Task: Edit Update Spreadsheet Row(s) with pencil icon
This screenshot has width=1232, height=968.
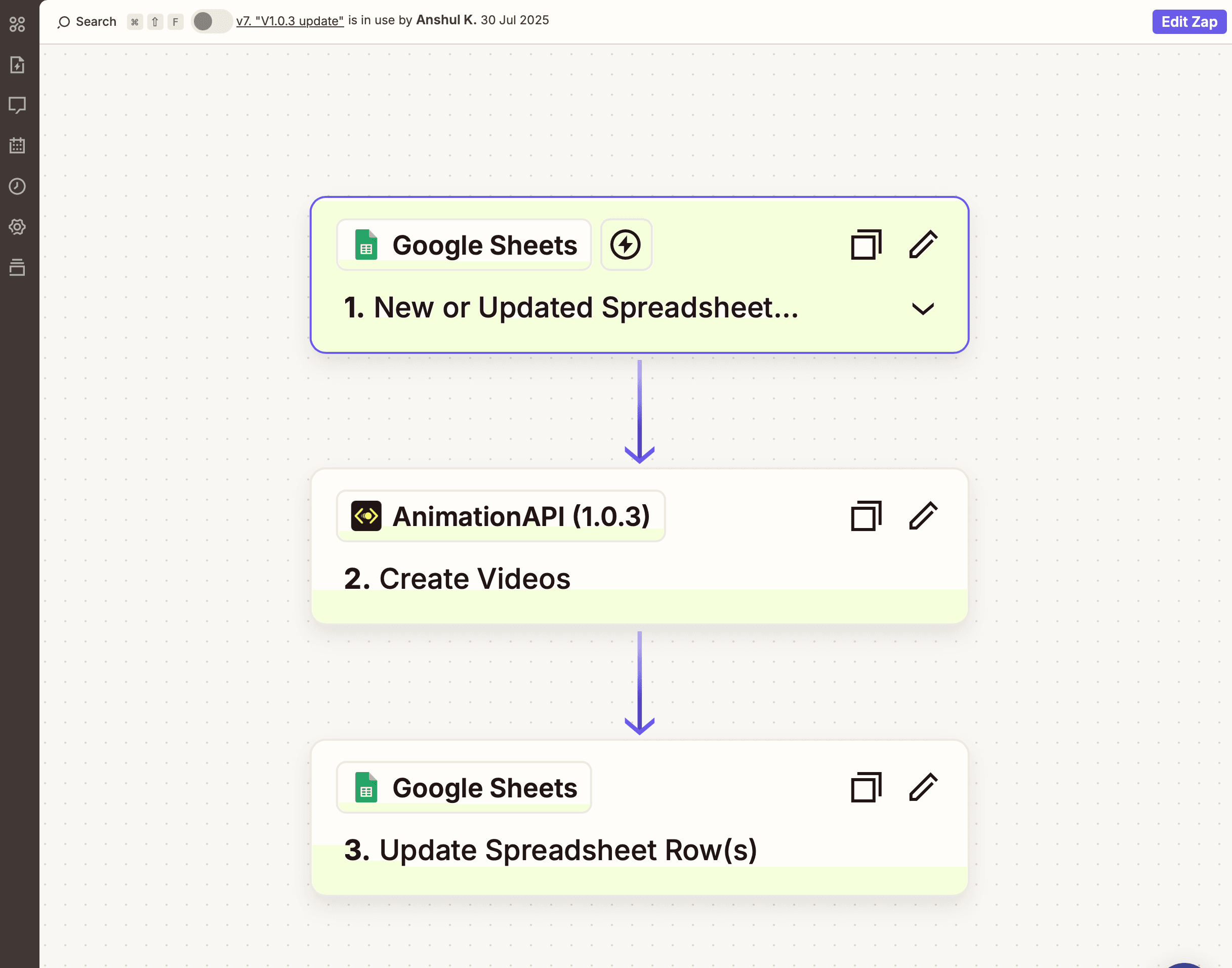Action: tap(922, 787)
